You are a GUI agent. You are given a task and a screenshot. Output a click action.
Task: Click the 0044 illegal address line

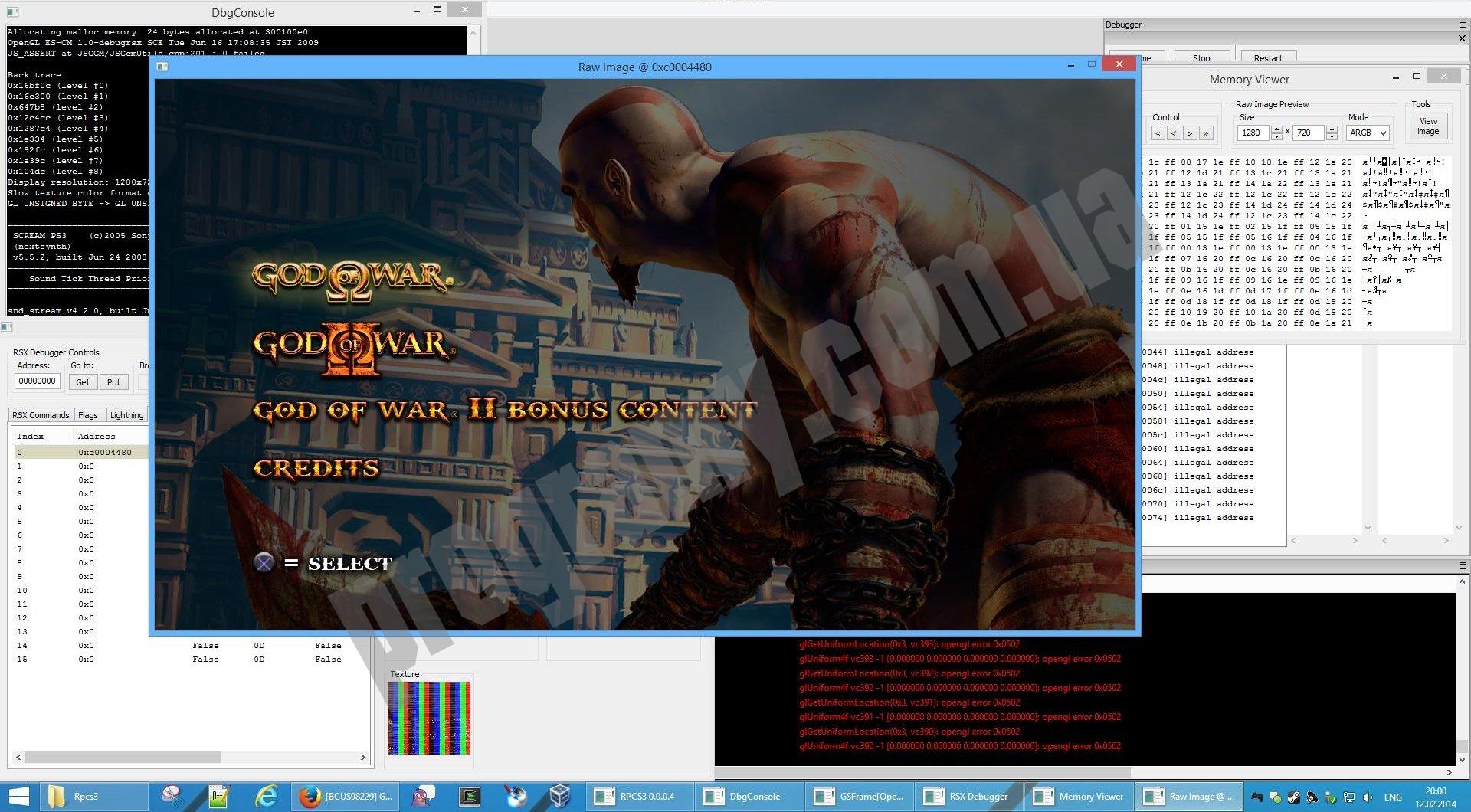(1197, 352)
